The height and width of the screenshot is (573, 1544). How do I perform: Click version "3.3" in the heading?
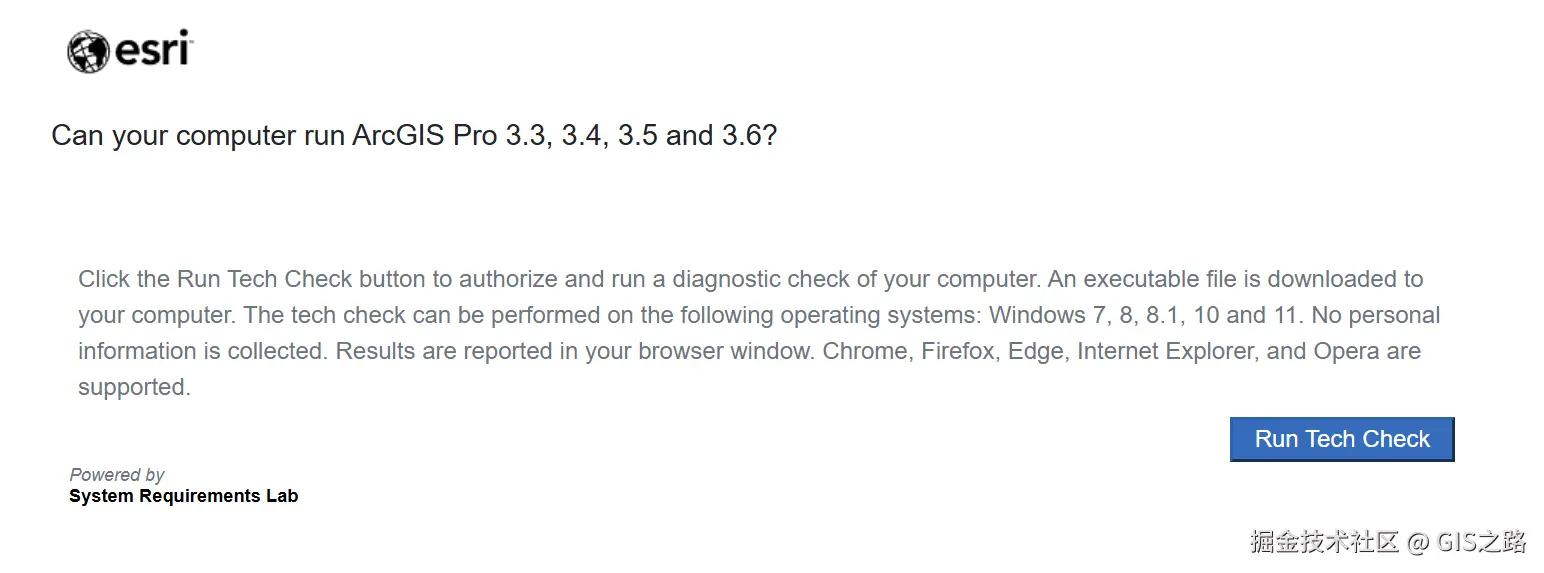526,136
